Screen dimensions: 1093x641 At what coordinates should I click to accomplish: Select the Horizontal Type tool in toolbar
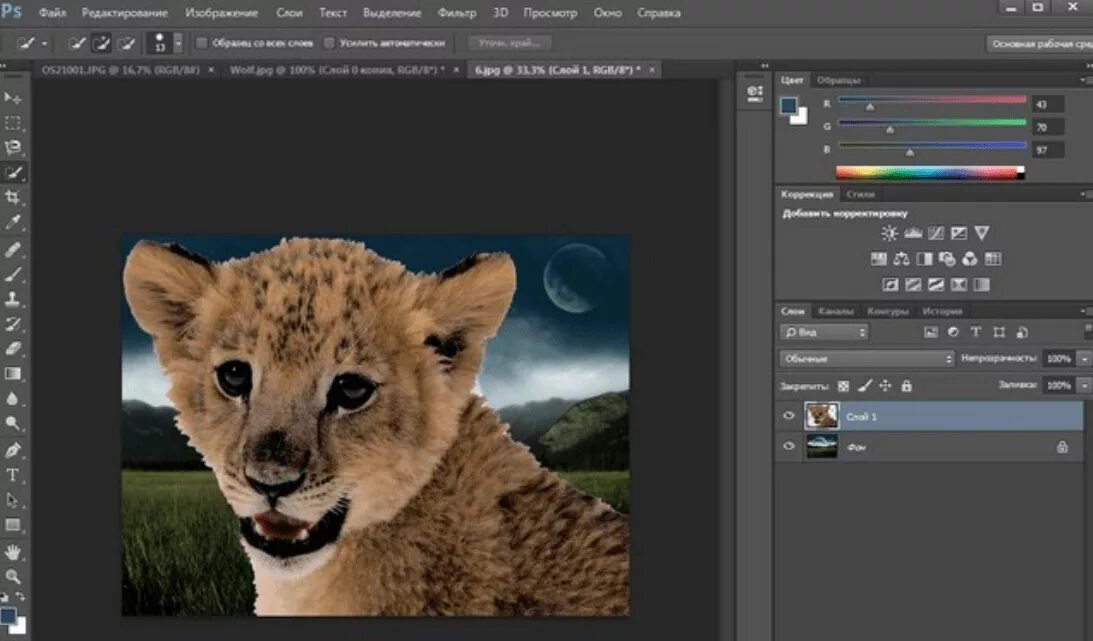pyautogui.click(x=13, y=474)
